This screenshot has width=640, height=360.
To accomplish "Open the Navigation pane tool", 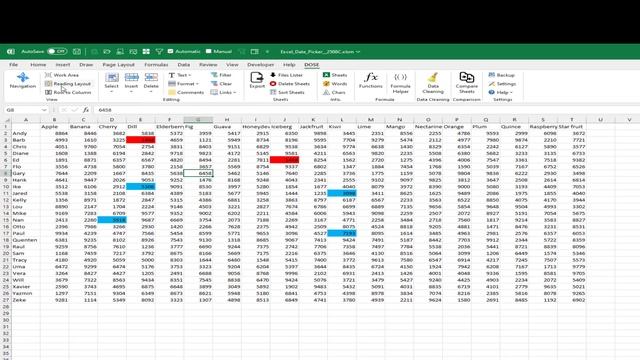I will [22, 80].
